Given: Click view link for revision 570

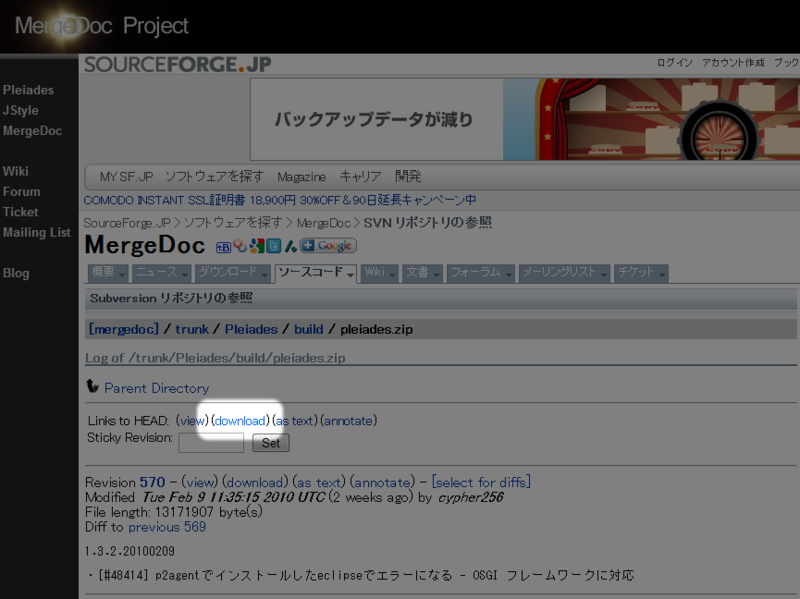Looking at the screenshot, I should click(200, 482).
